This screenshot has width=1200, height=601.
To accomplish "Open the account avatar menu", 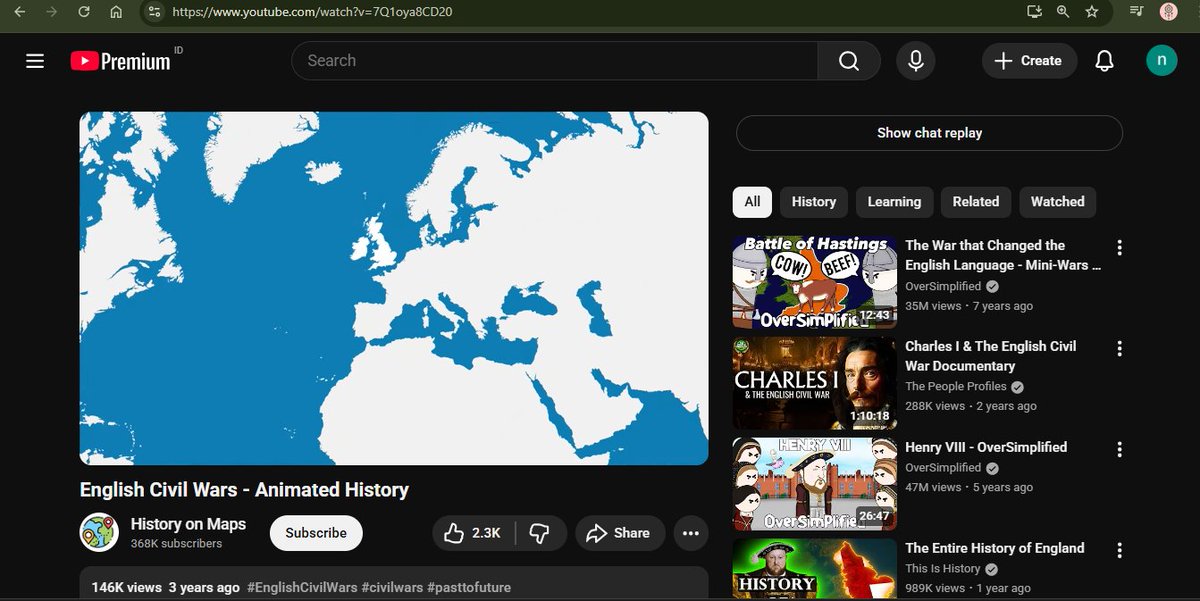I will click(x=1161, y=60).
